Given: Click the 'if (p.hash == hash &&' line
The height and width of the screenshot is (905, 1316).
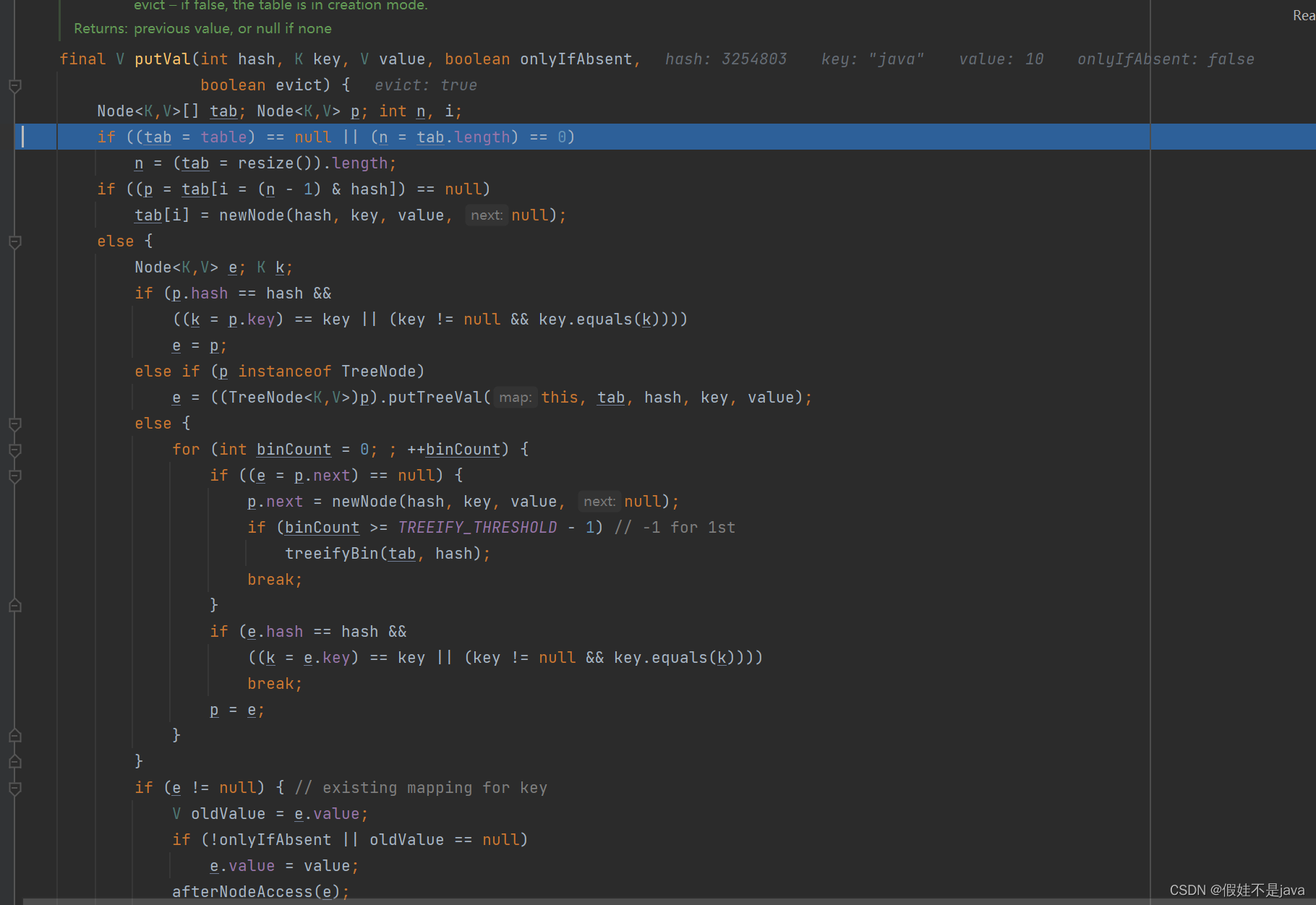Looking at the screenshot, I should click(233, 293).
